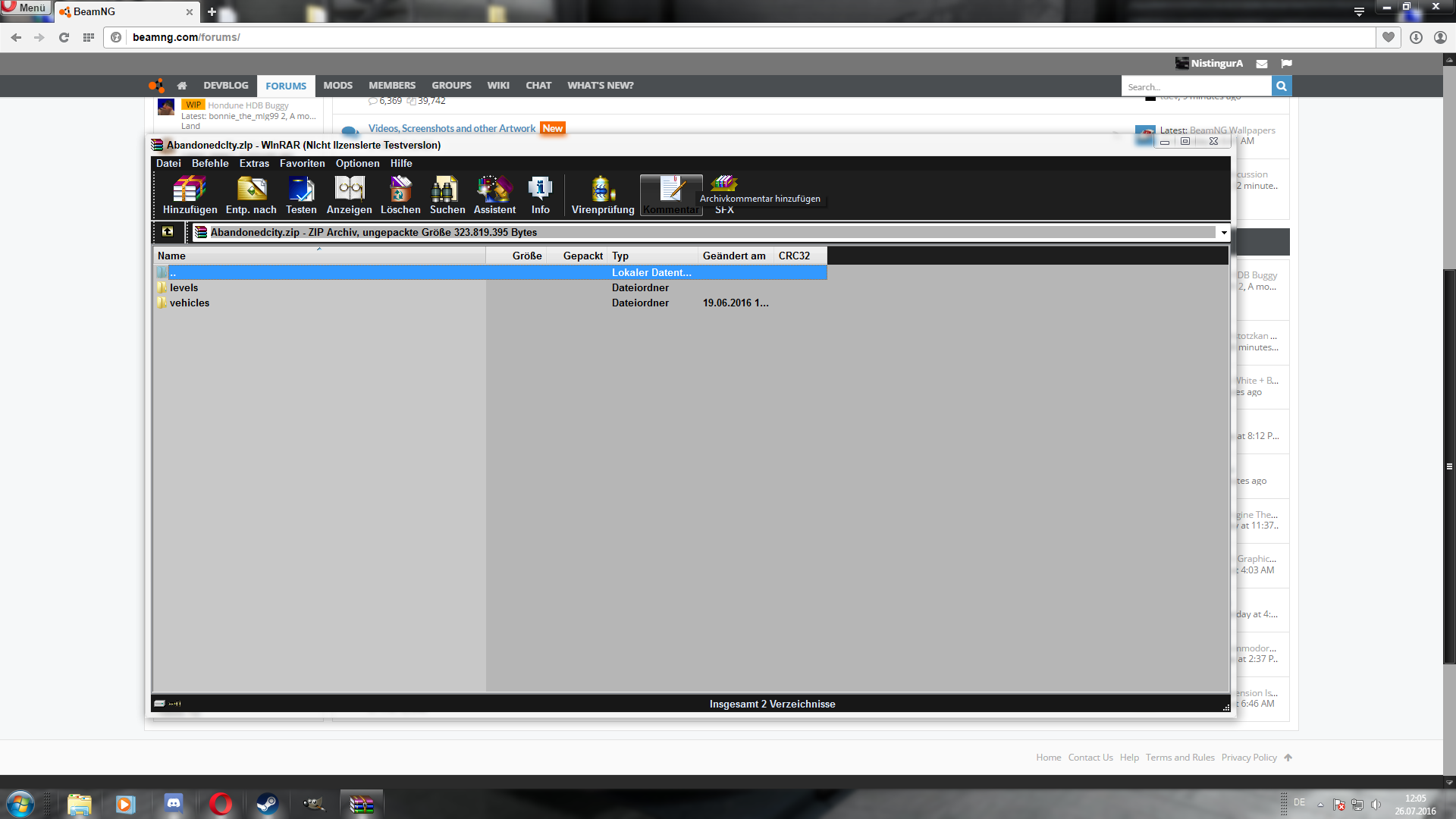Click the browser page vertical scrollbar
The image size is (1456, 819).
pyautogui.click(x=1449, y=466)
